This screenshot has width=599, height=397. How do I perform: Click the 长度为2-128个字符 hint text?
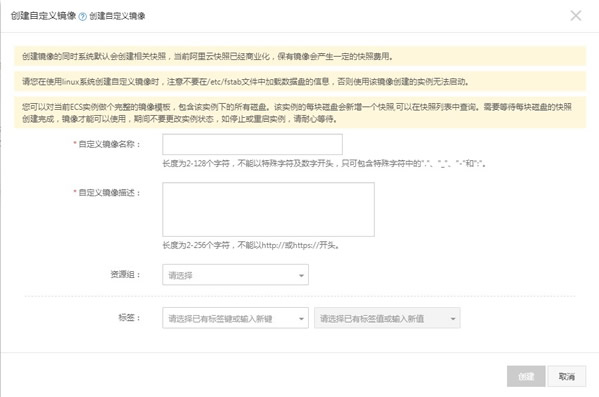[x=325, y=164]
